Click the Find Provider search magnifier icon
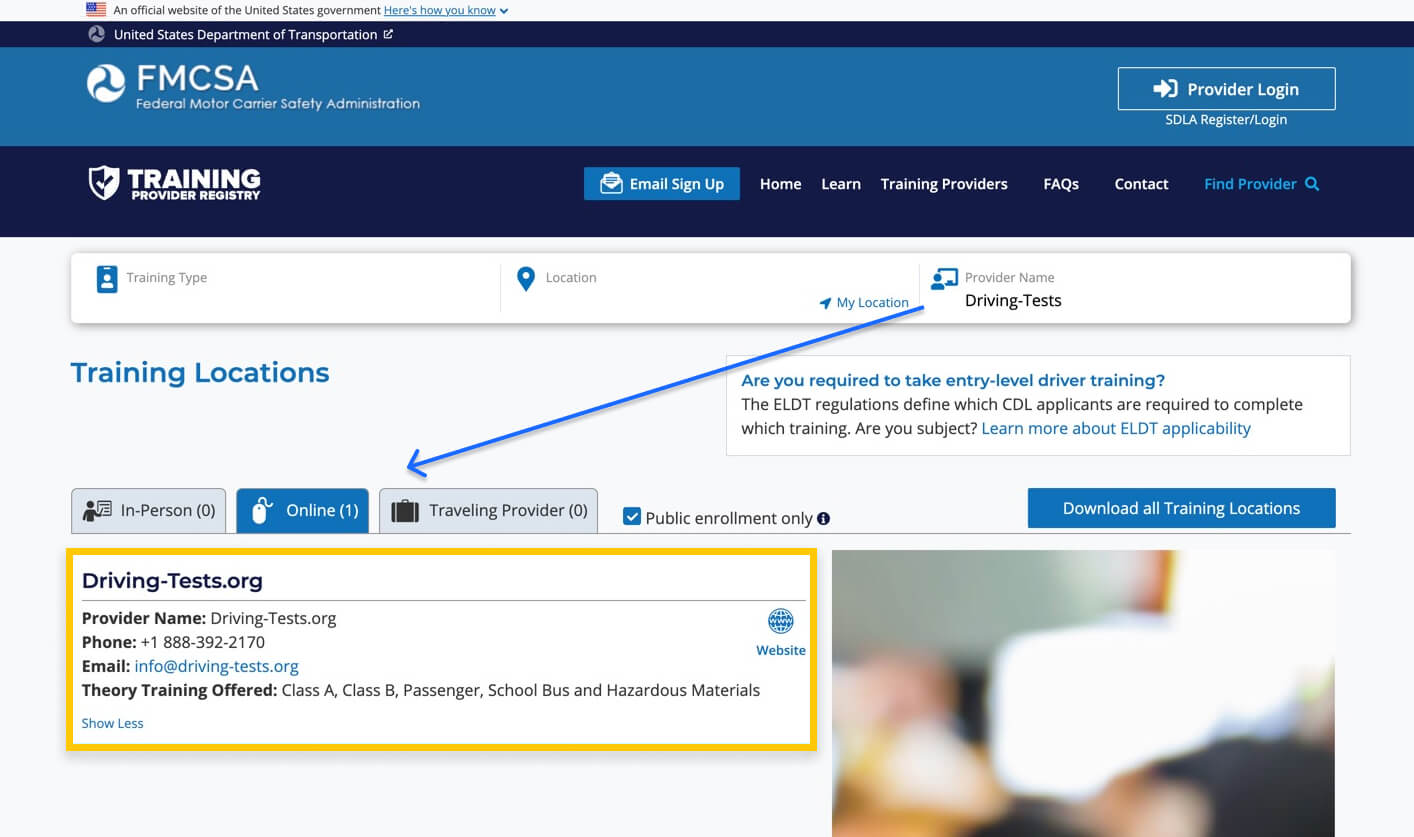This screenshot has height=837, width=1414. [x=1310, y=183]
